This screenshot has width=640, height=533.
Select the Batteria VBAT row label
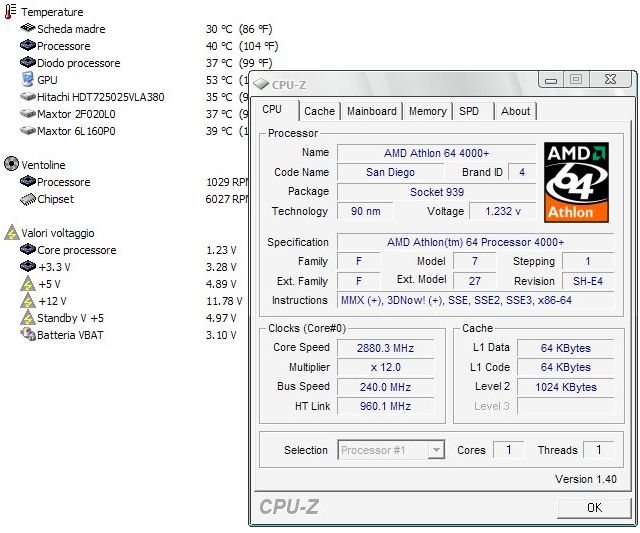tap(70, 335)
